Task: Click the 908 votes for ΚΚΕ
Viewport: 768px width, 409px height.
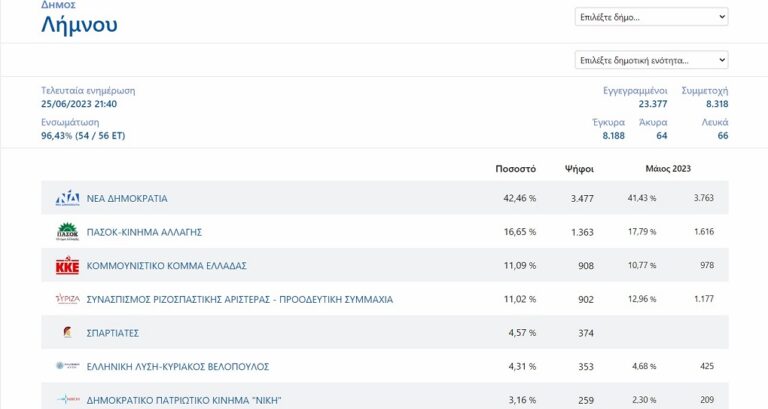Action: click(x=586, y=265)
